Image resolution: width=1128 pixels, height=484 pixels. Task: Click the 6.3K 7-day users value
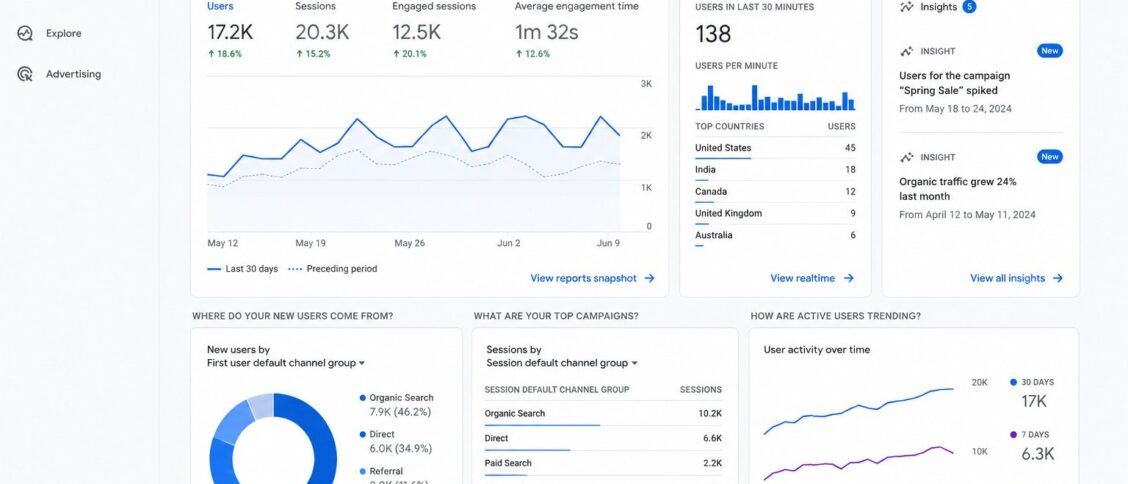coord(1038,454)
